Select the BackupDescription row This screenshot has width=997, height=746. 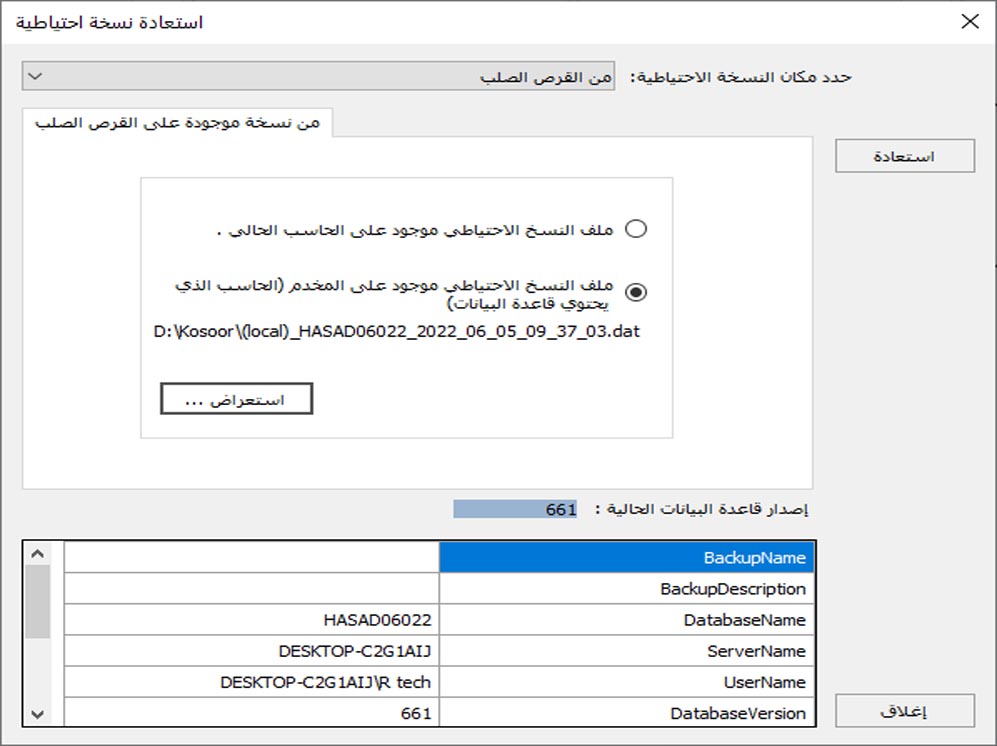point(439,589)
